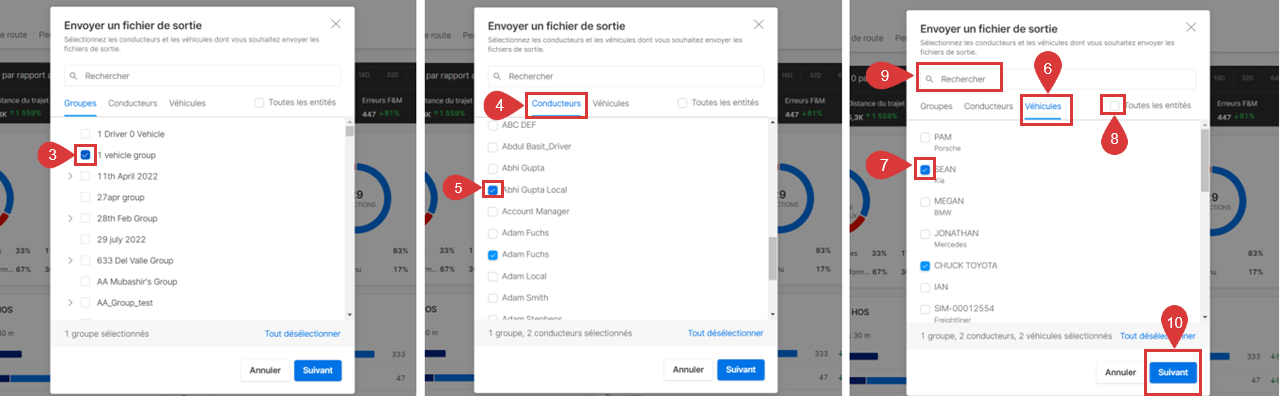Click the Suivant button outlined in red
Image resolution: width=1280 pixels, height=396 pixels.
[1173, 372]
